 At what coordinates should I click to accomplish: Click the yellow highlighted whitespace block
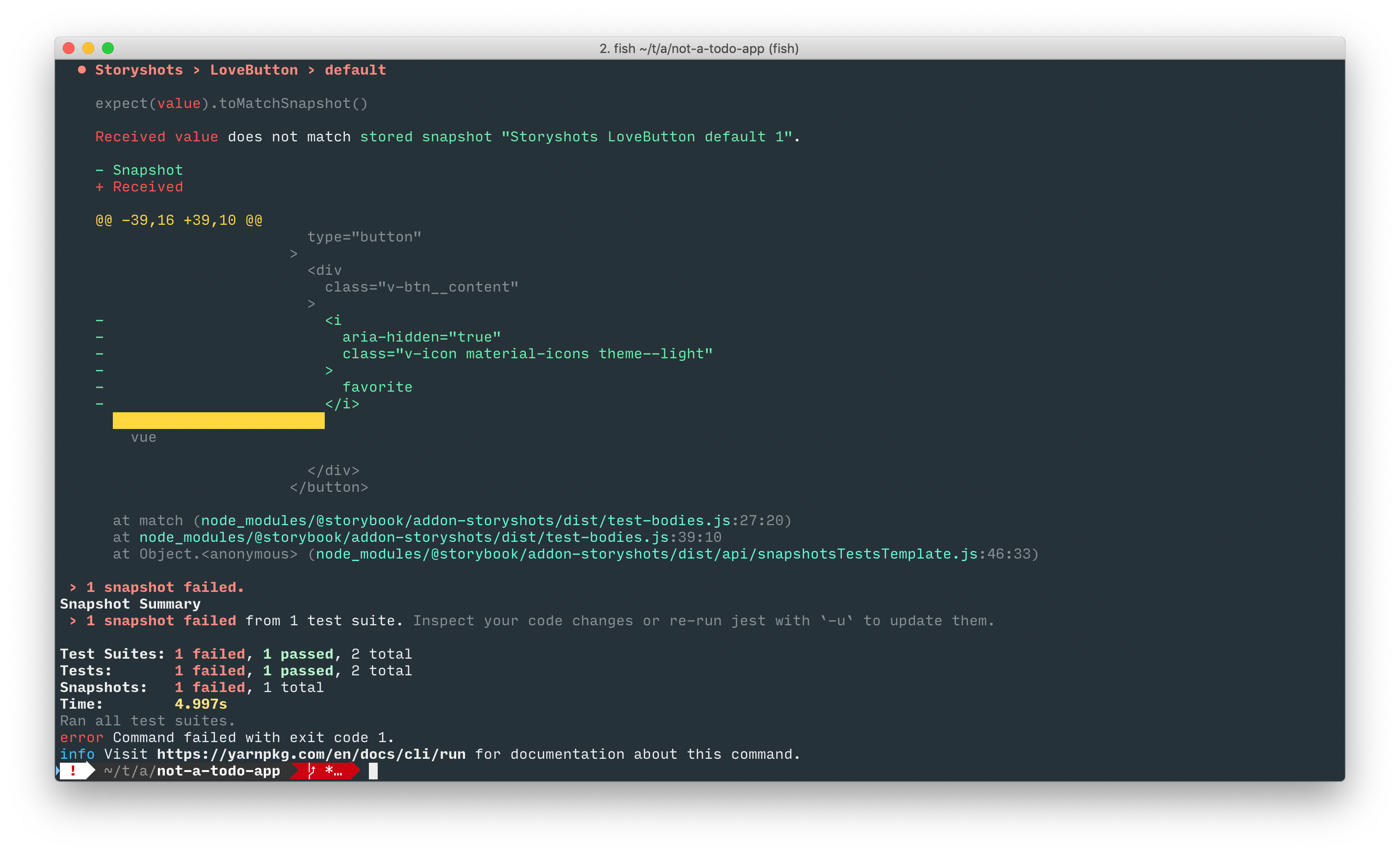[218, 421]
